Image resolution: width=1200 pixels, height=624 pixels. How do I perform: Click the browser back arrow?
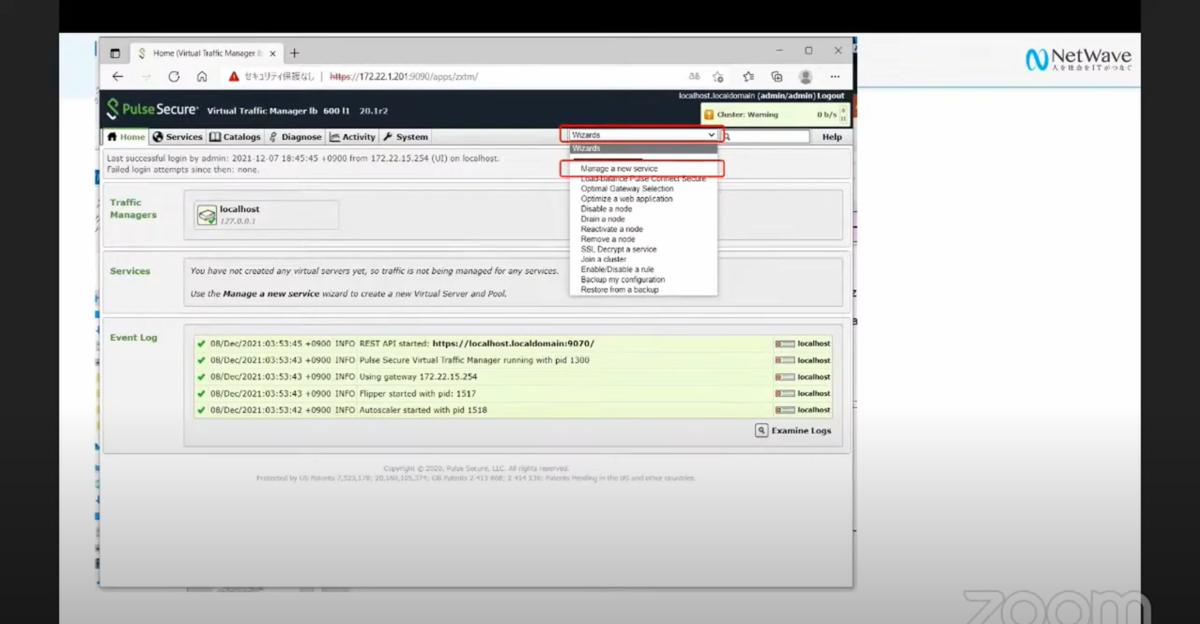click(x=118, y=76)
